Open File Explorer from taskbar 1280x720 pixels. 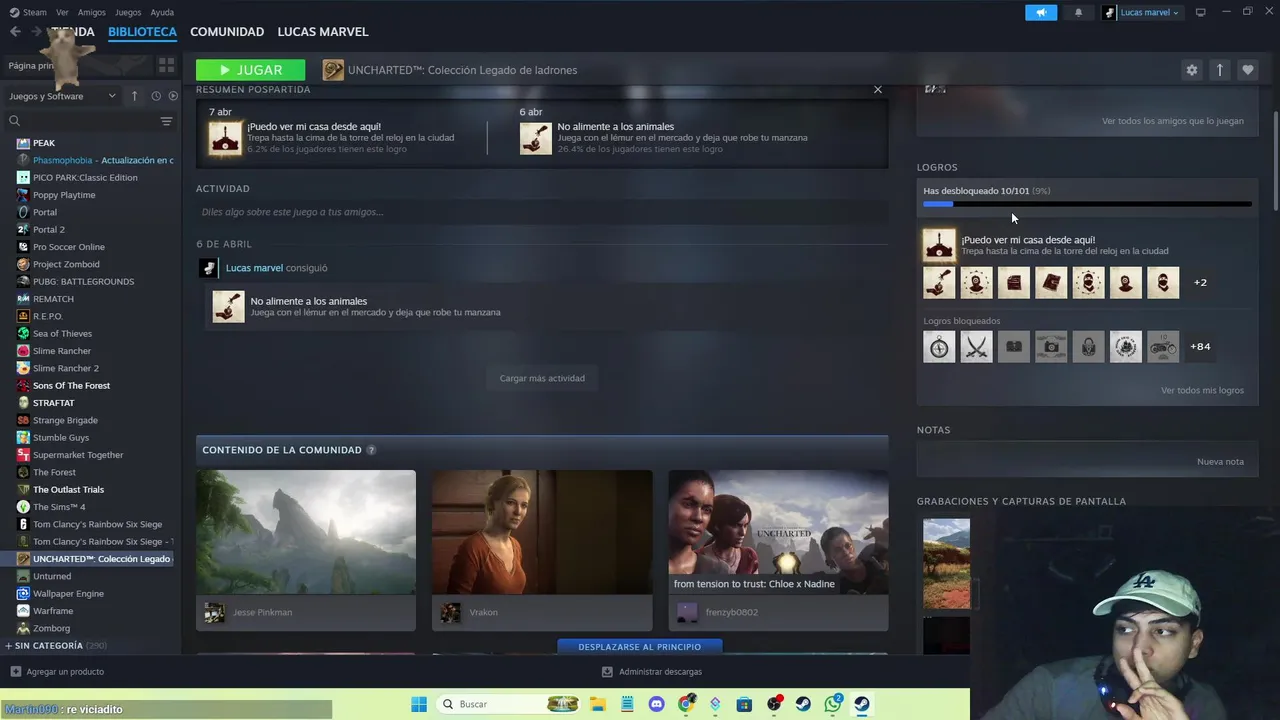coord(598,704)
